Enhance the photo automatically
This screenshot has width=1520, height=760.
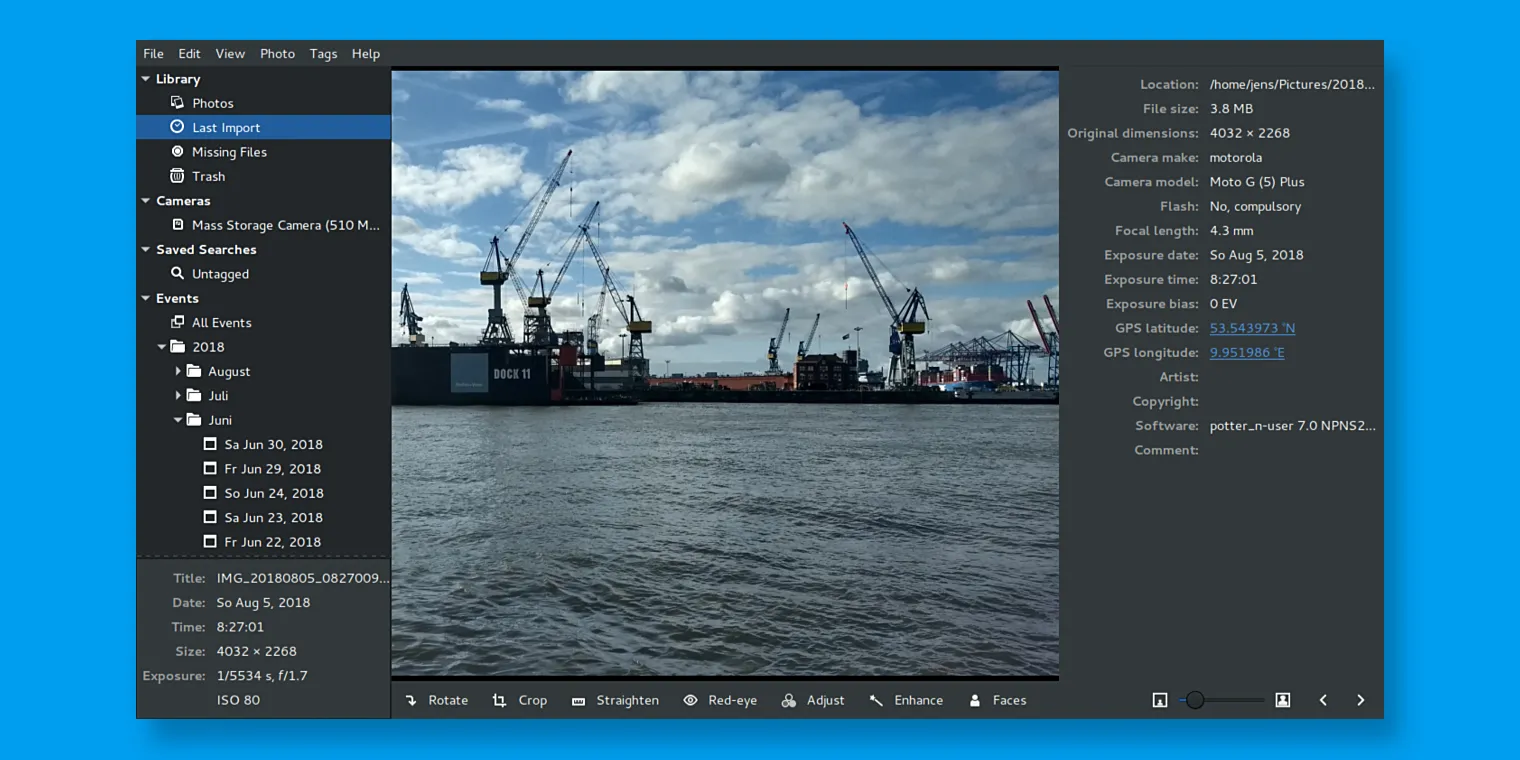pos(905,700)
